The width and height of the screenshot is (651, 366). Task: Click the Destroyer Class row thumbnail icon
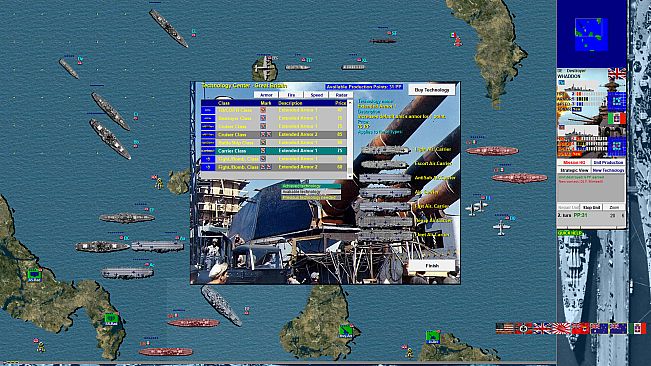[x=208, y=118]
